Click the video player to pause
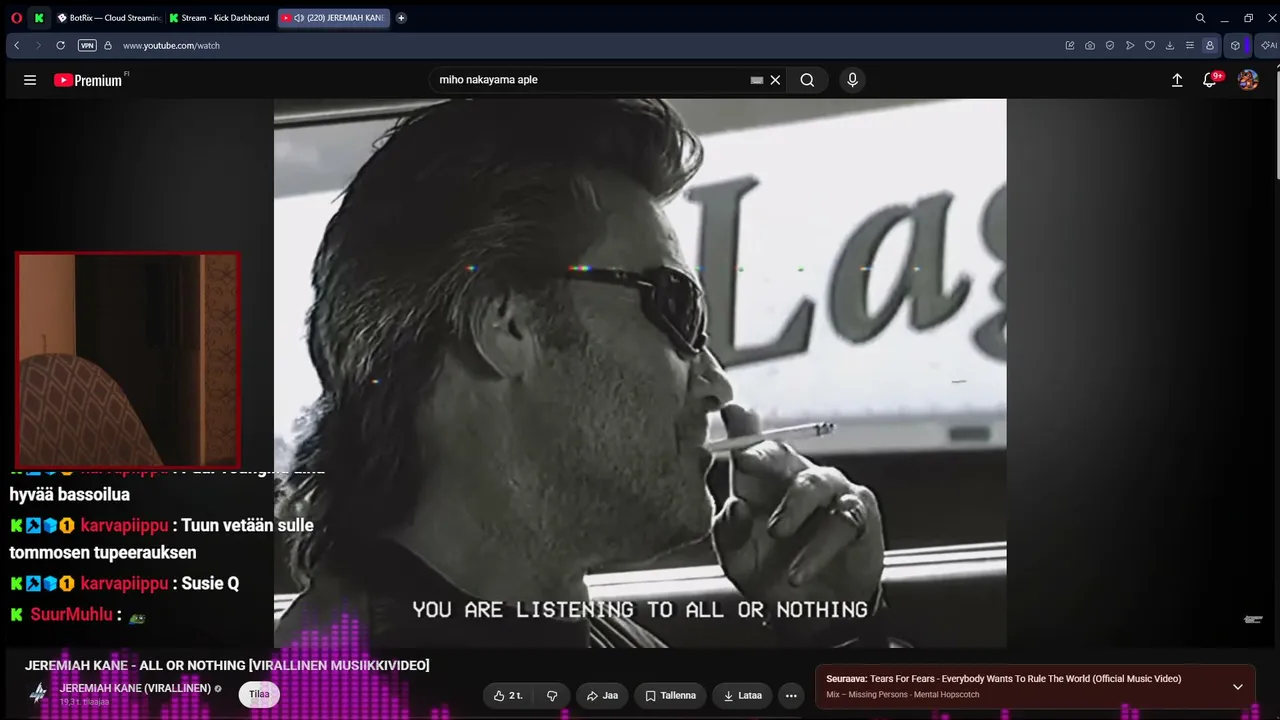The height and width of the screenshot is (720, 1280). pos(640,373)
